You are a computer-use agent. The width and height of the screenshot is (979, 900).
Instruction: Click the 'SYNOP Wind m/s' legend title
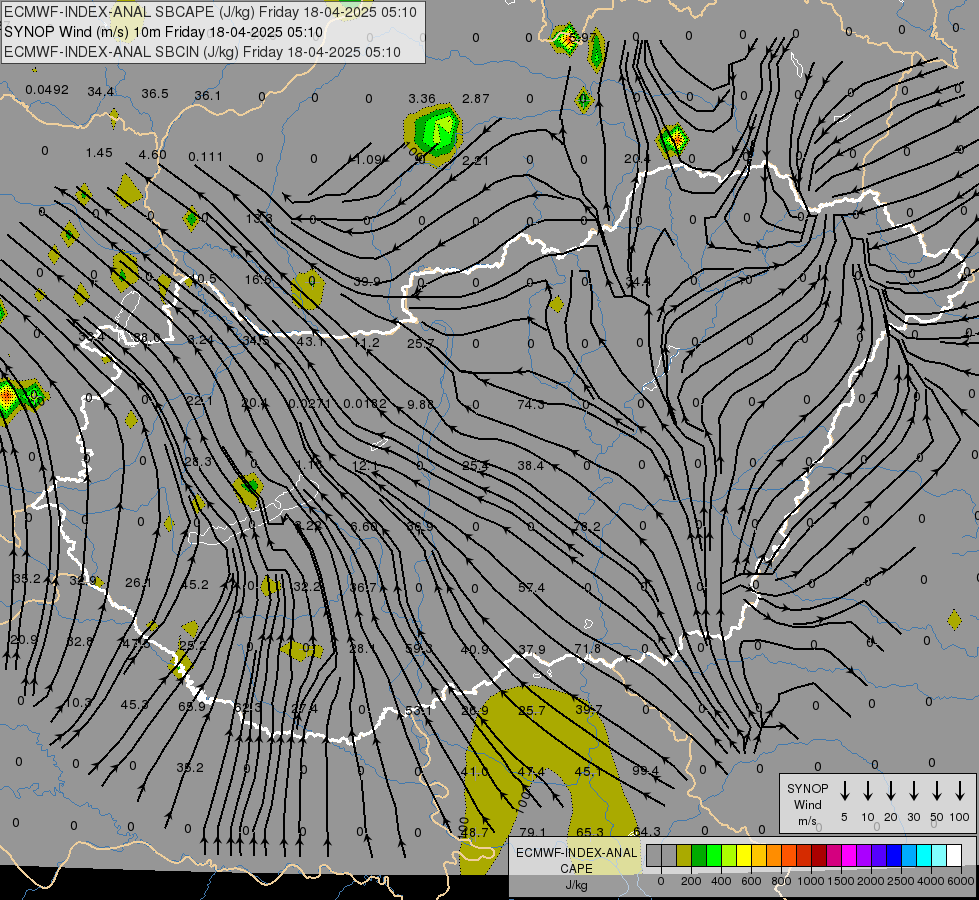click(x=807, y=804)
